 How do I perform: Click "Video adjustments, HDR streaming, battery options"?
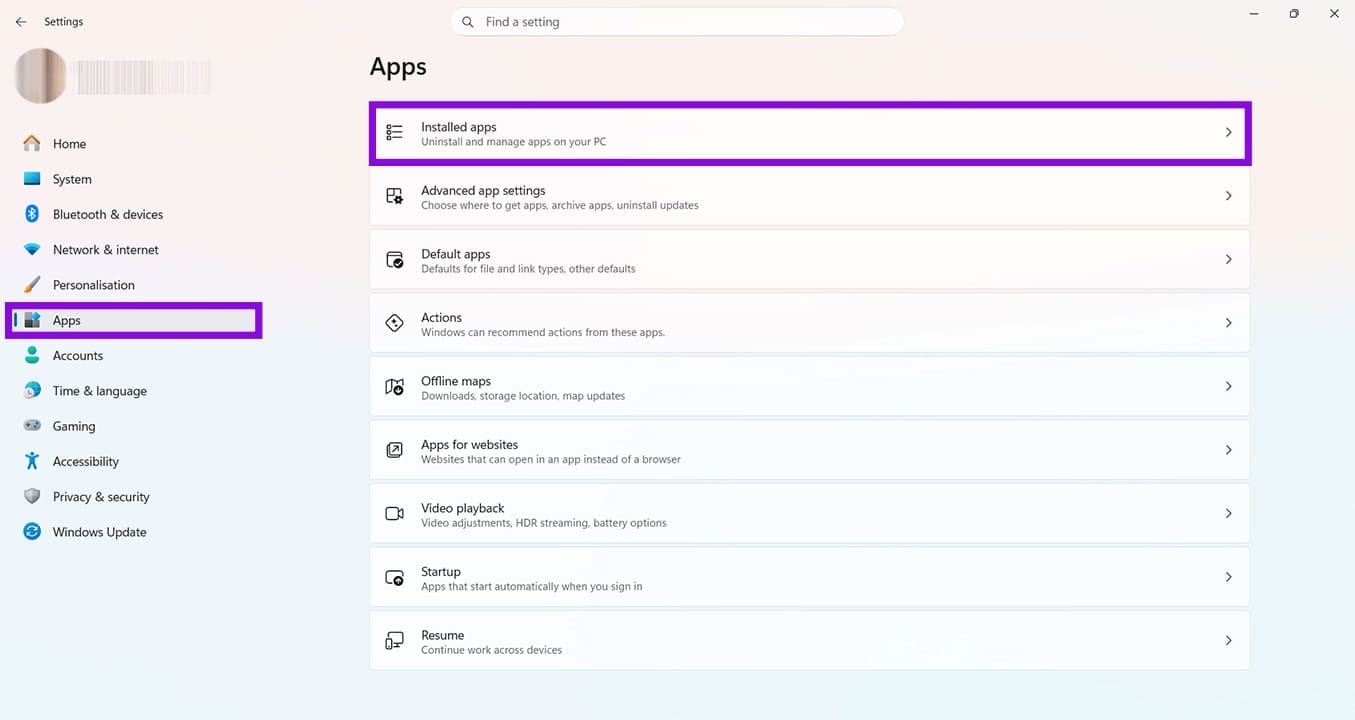click(544, 523)
